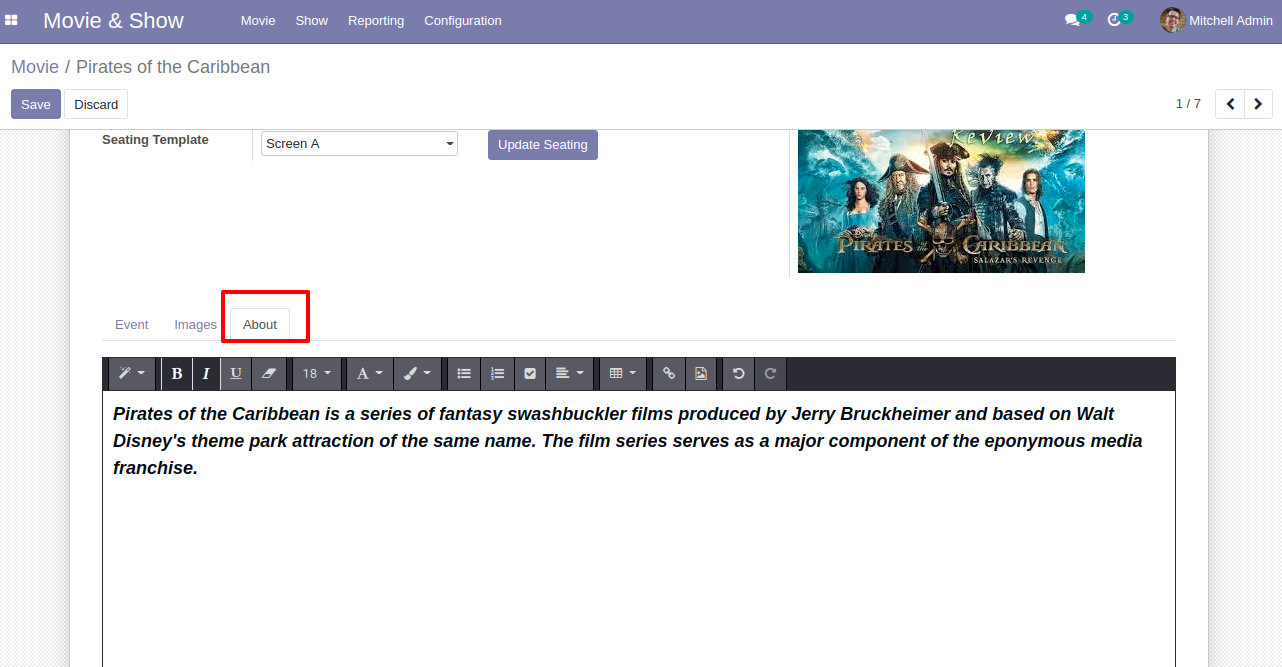Click into the About description text area
This screenshot has height=667, width=1282.
click(x=639, y=529)
